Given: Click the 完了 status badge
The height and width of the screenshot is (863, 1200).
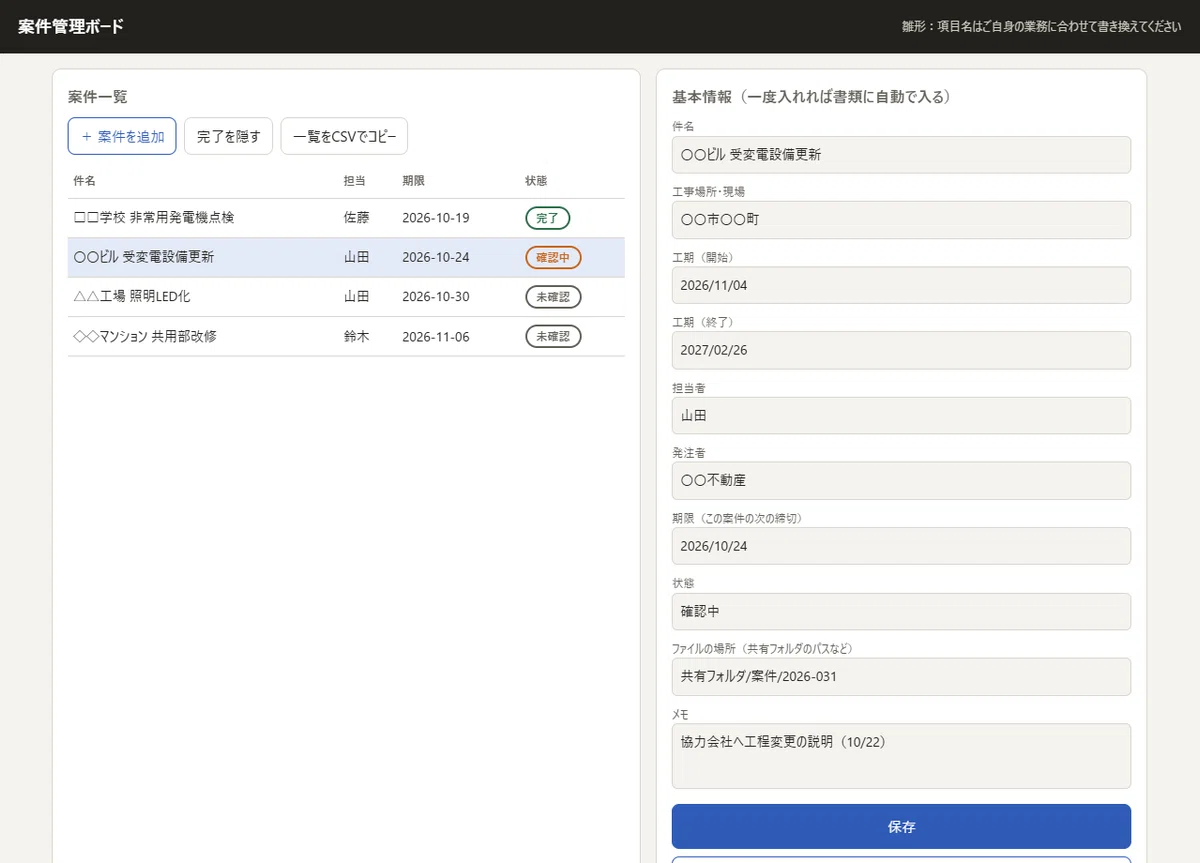Looking at the screenshot, I should pyautogui.click(x=548, y=218).
